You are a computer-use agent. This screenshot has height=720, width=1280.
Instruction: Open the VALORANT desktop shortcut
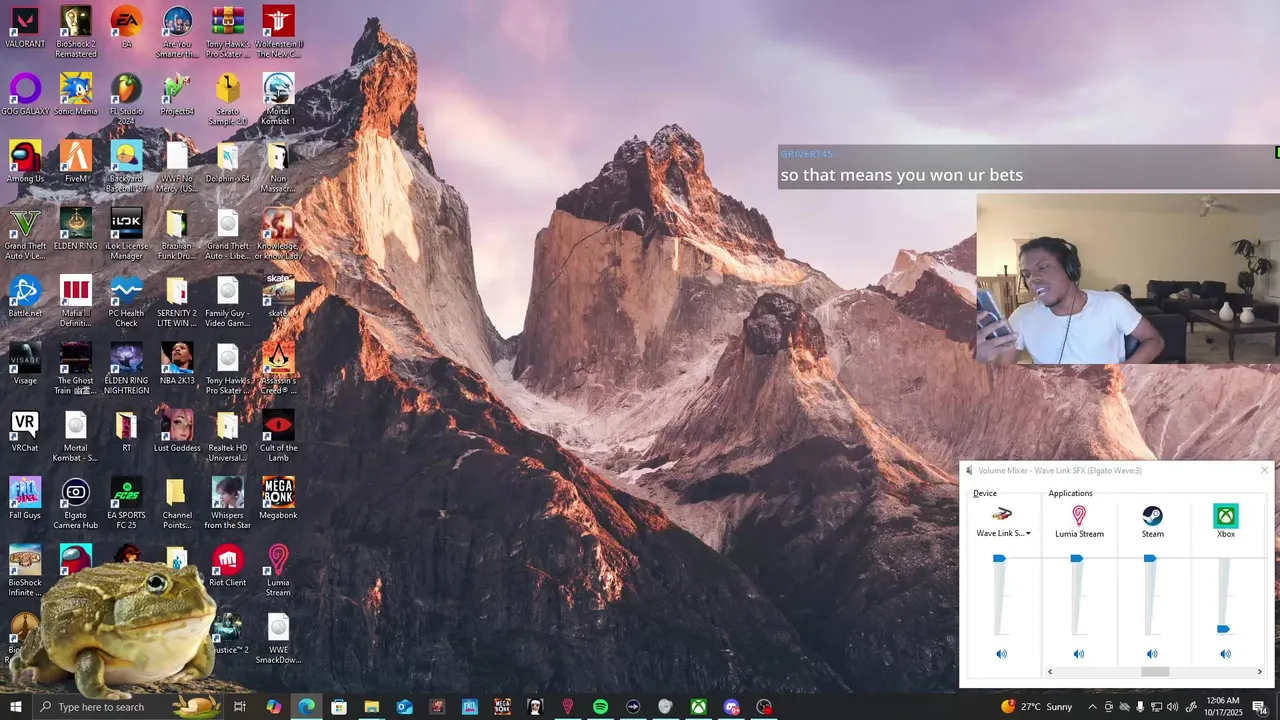(25, 27)
